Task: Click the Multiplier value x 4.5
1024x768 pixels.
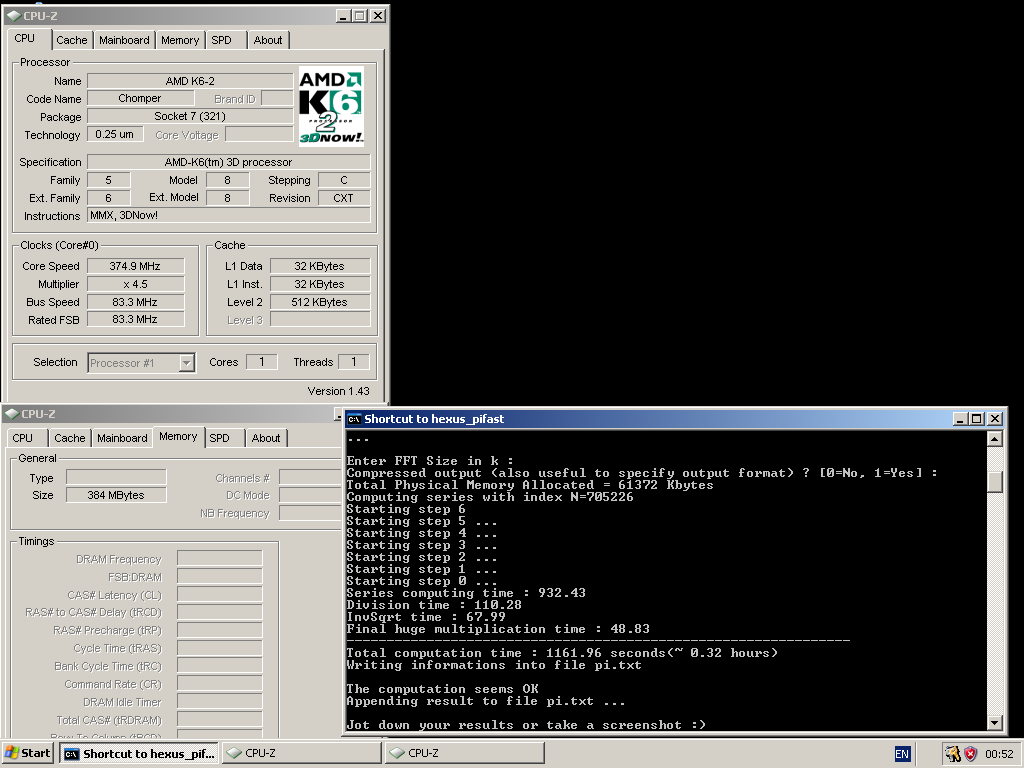Action: coord(135,284)
